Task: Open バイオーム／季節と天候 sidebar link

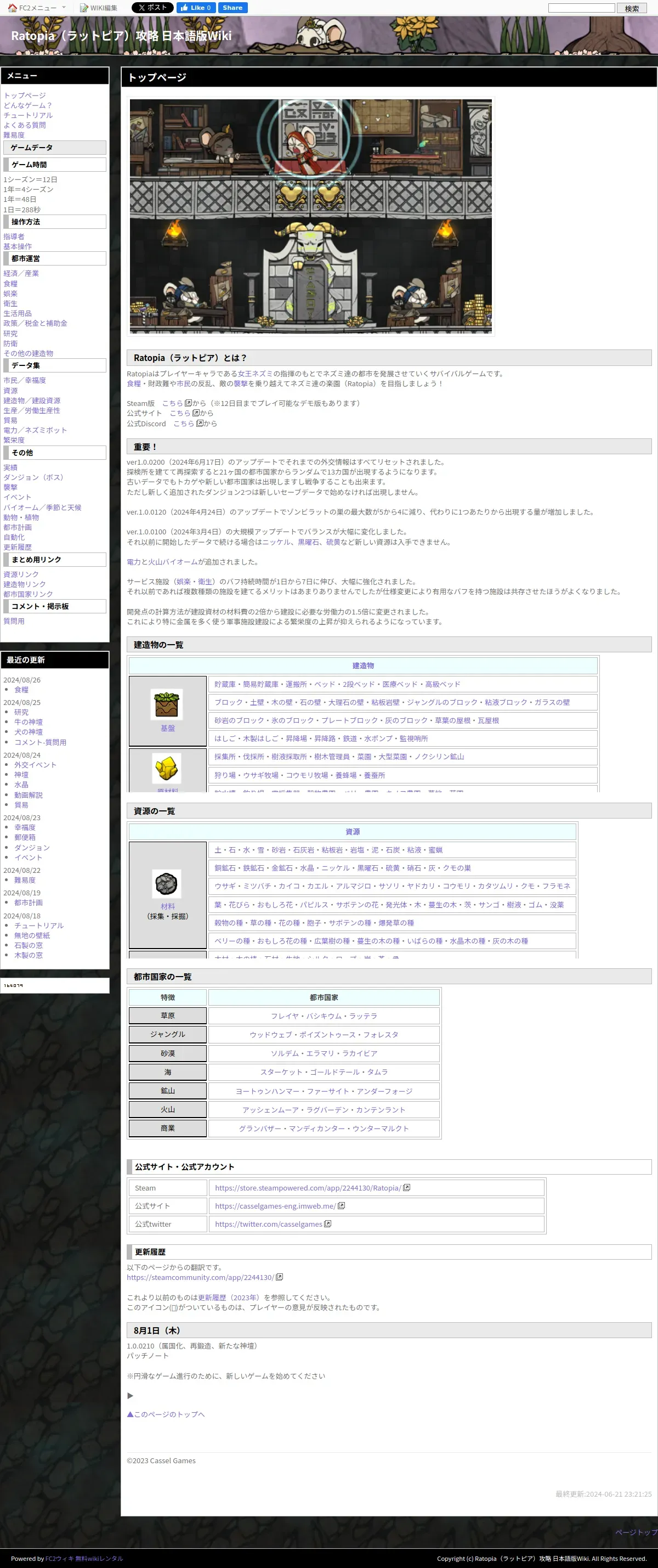Action: [x=43, y=507]
